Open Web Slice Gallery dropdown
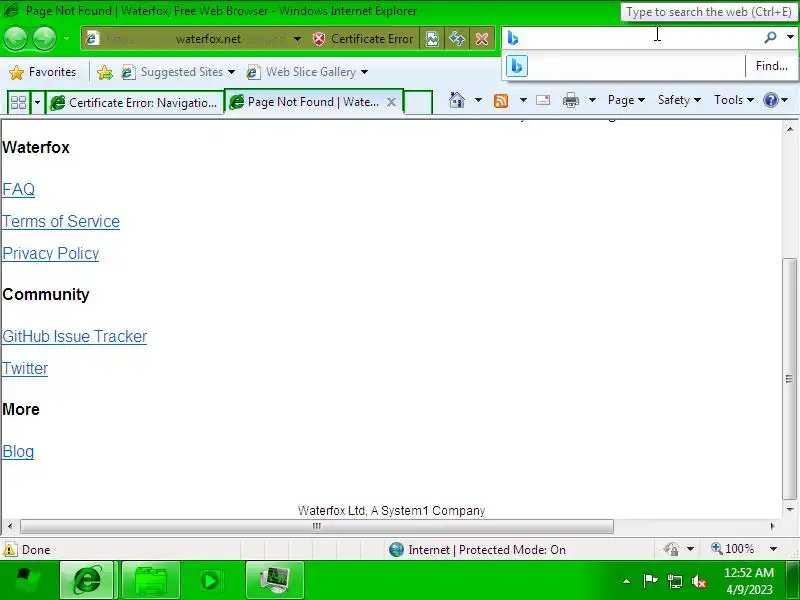 pyautogui.click(x=307, y=72)
